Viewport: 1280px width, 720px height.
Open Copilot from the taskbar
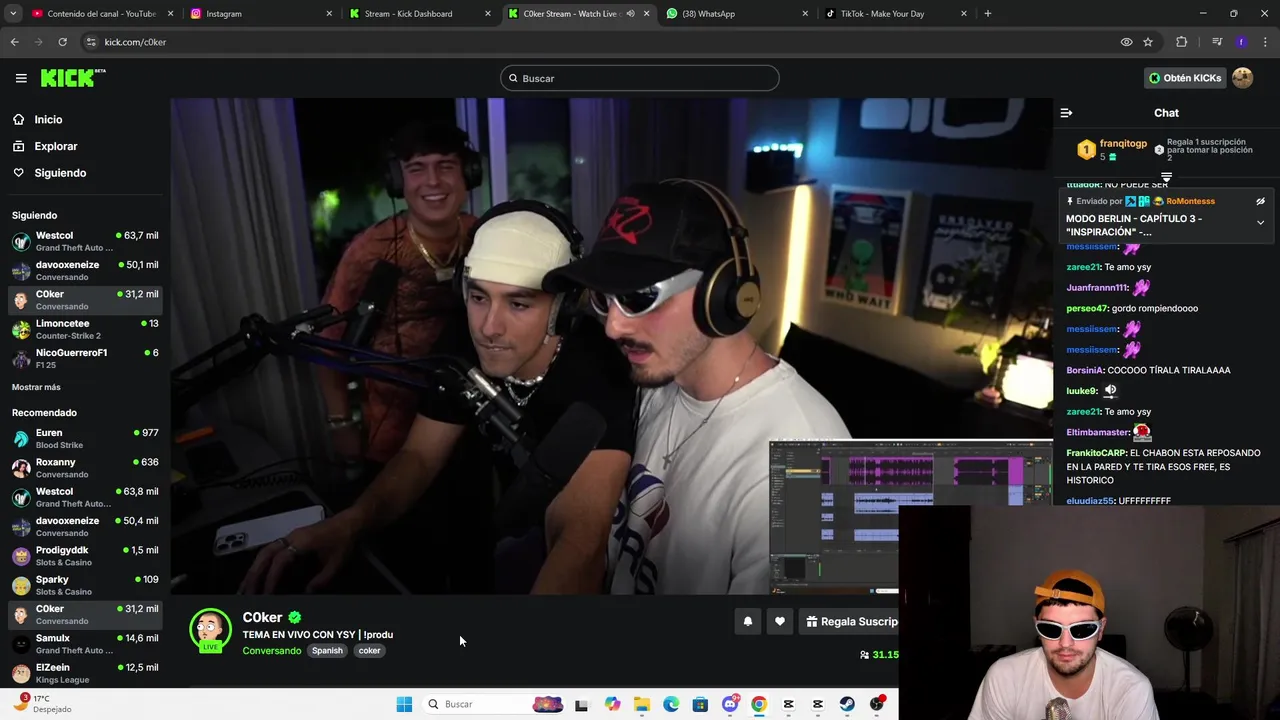[x=612, y=704]
